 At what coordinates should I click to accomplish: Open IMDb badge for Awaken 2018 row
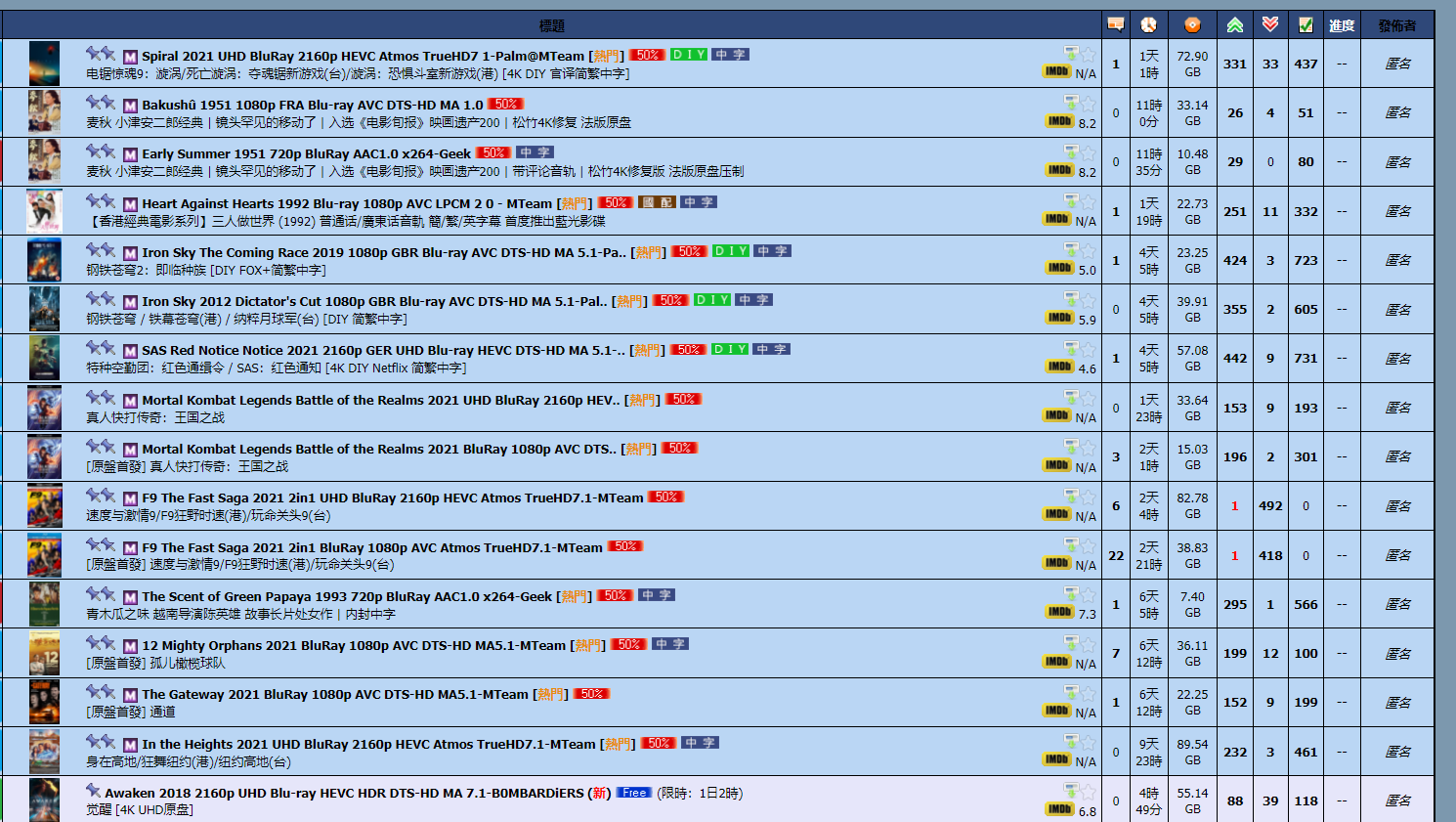1060,809
